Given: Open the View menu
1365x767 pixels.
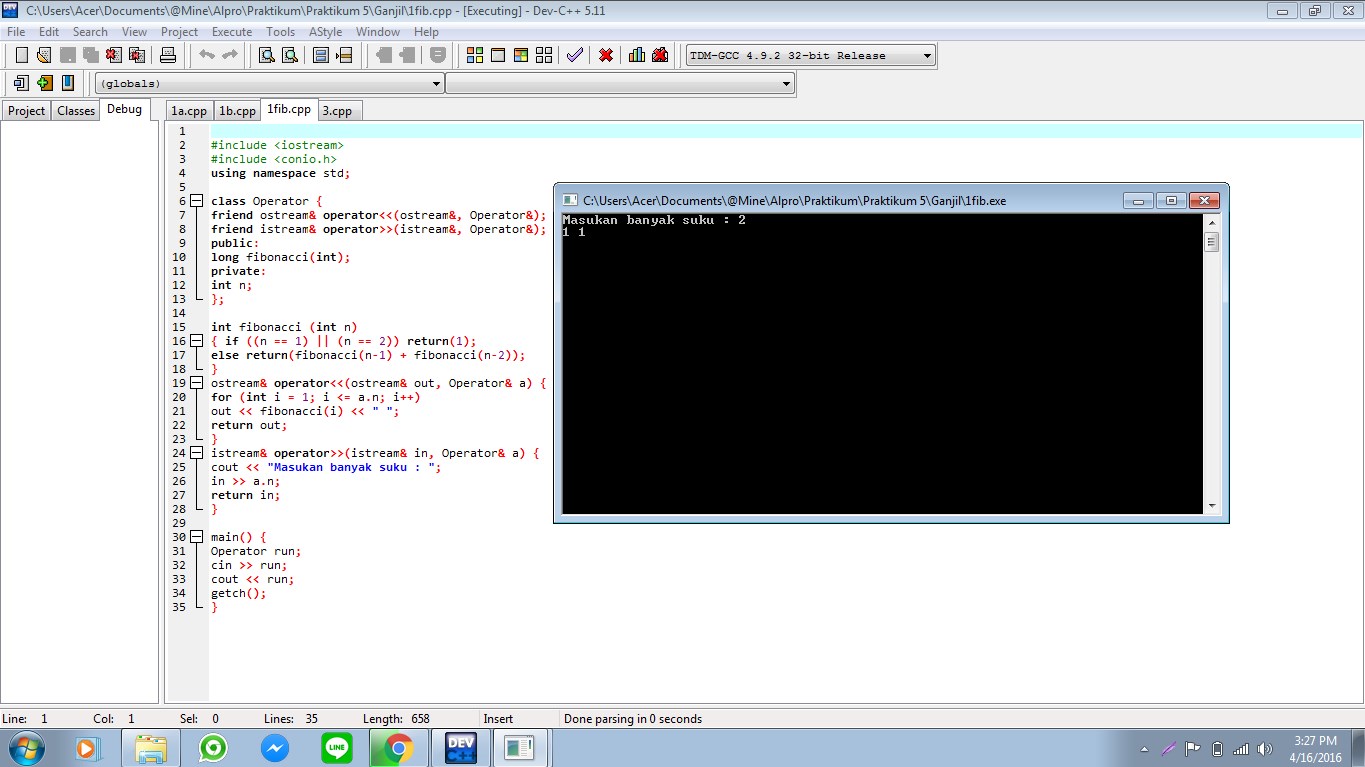Looking at the screenshot, I should point(134,32).
